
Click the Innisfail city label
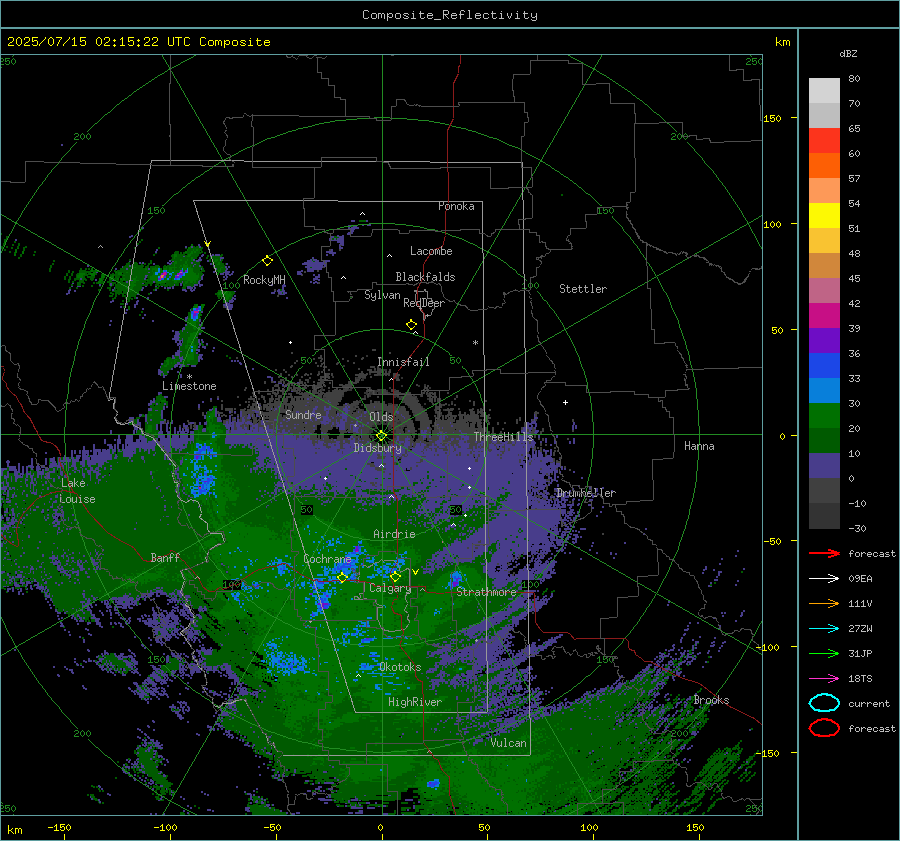pyautogui.click(x=403, y=362)
